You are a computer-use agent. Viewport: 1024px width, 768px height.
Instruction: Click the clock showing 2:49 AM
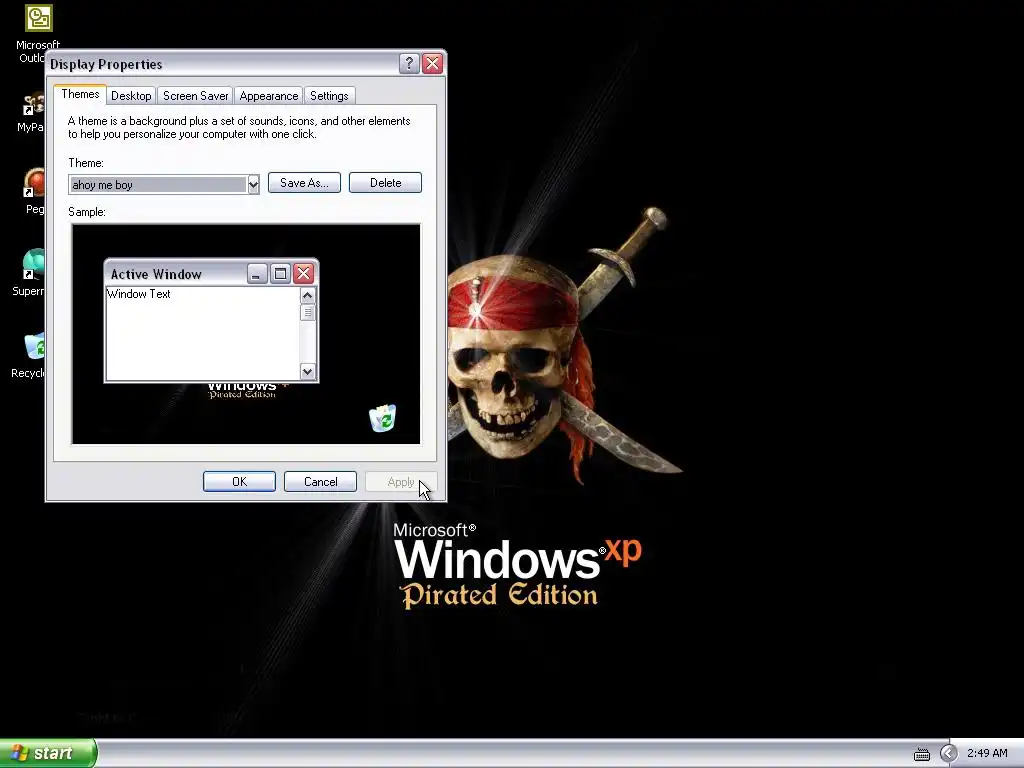pyautogui.click(x=987, y=753)
